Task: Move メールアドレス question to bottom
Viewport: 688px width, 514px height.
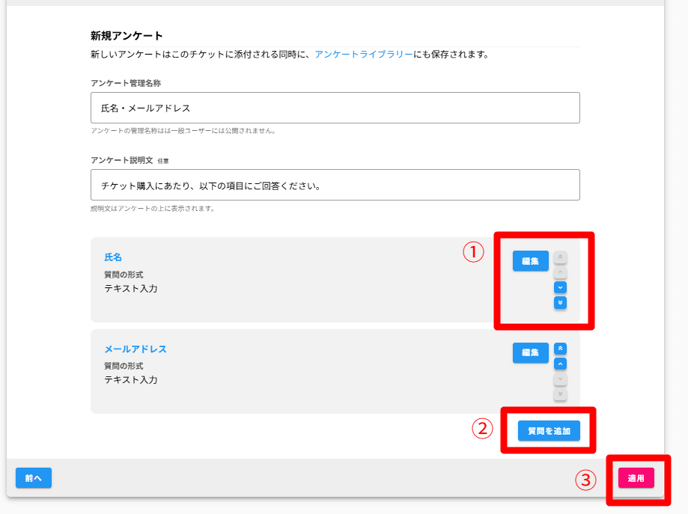Action: point(560,394)
